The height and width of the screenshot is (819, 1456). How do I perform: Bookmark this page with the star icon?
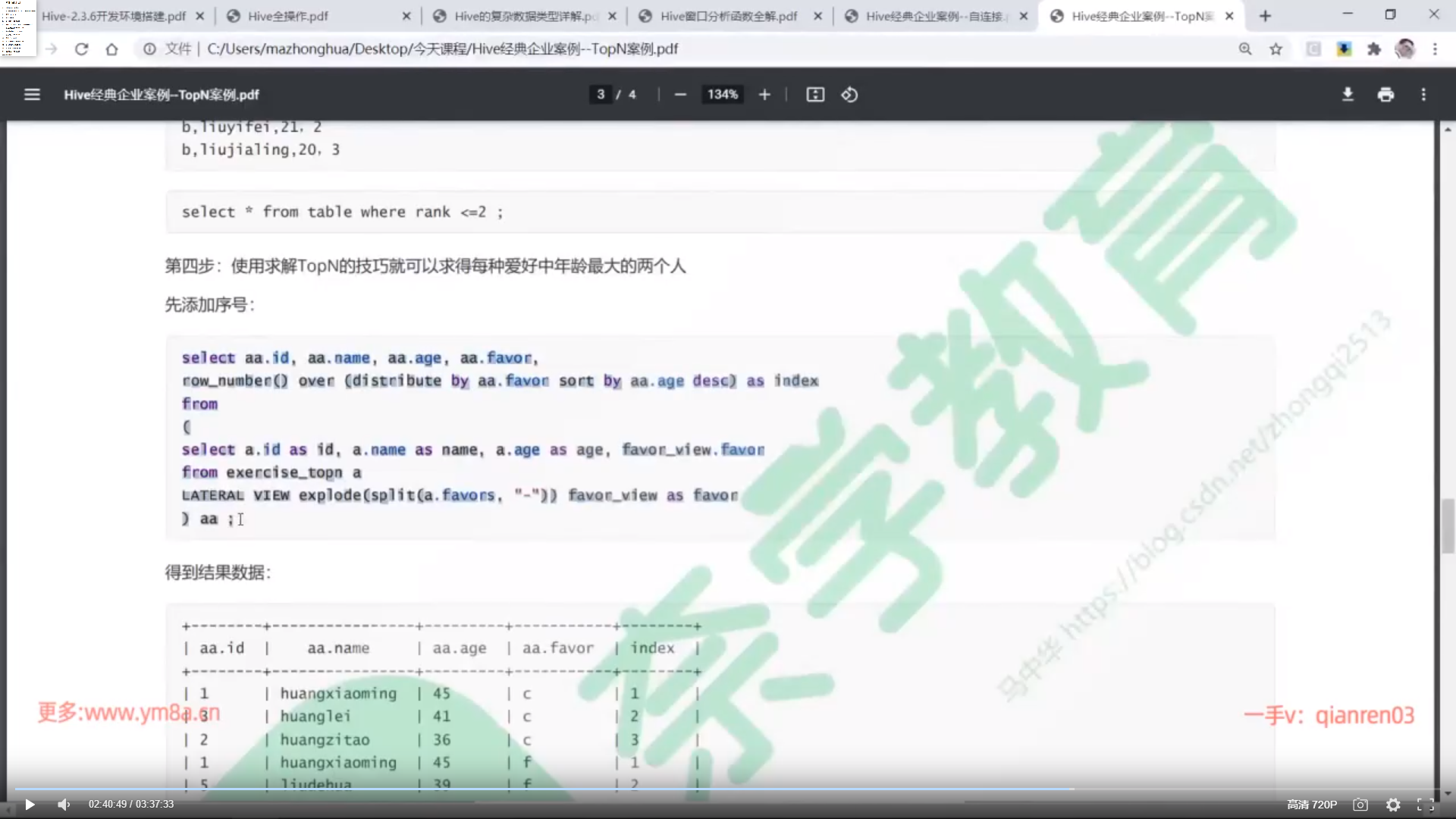(1276, 49)
